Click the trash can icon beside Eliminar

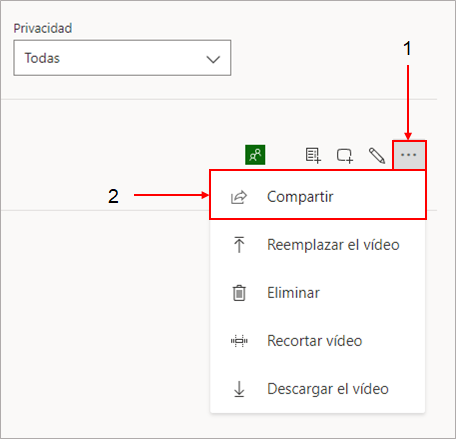click(x=239, y=293)
